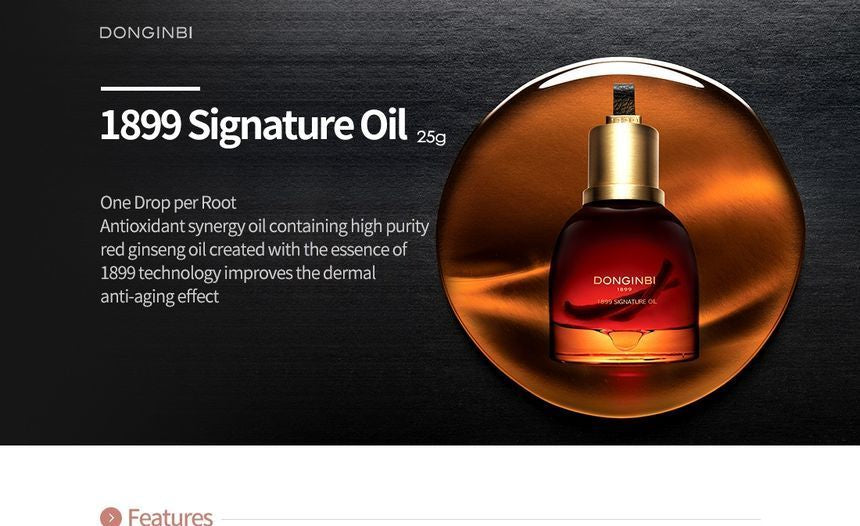Screen dimensions: 860x526
Task: Click the DONGINBI logo at top left
Action: [x=146, y=33]
